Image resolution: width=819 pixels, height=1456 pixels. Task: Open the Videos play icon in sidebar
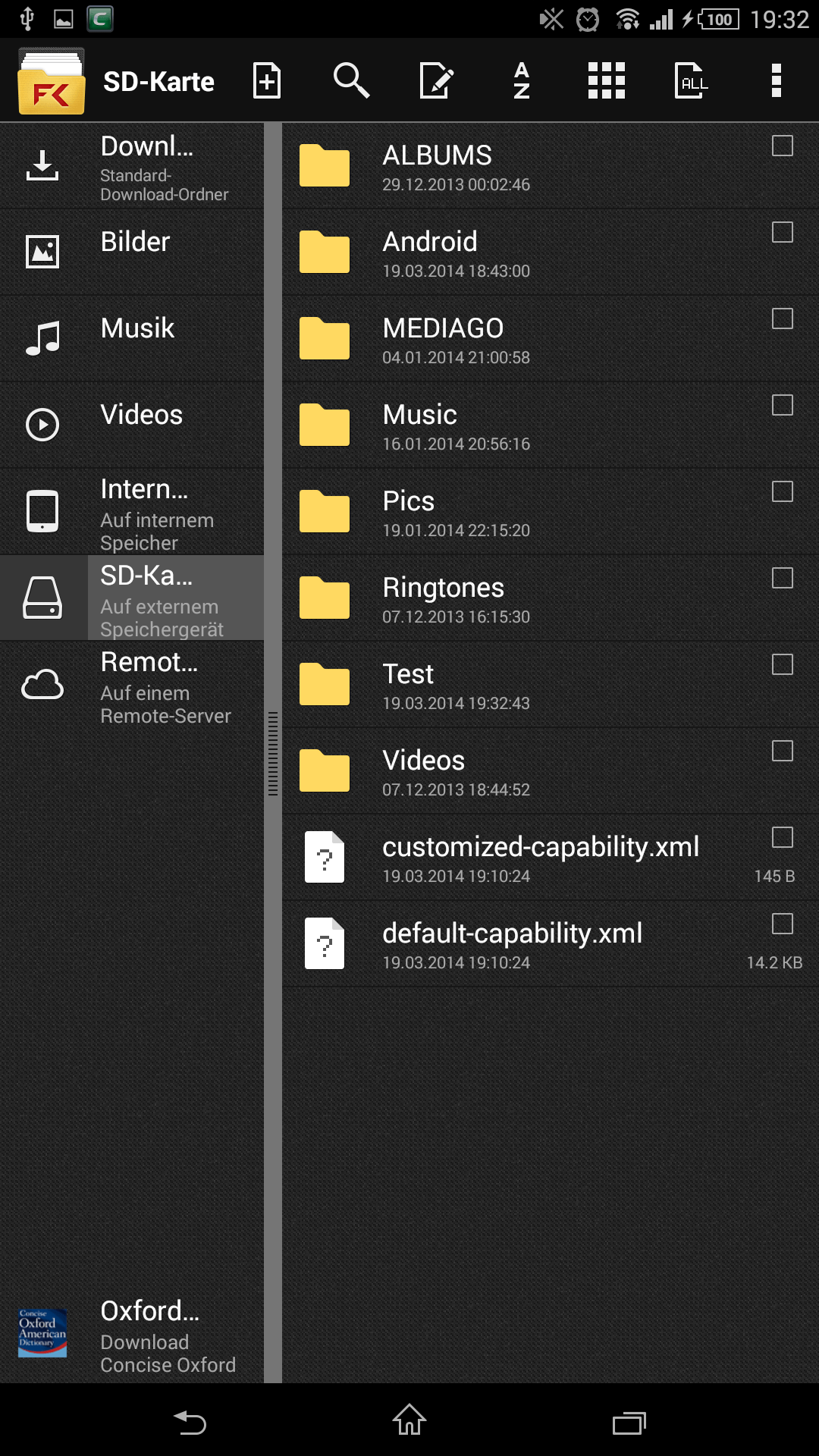pyautogui.click(x=42, y=425)
